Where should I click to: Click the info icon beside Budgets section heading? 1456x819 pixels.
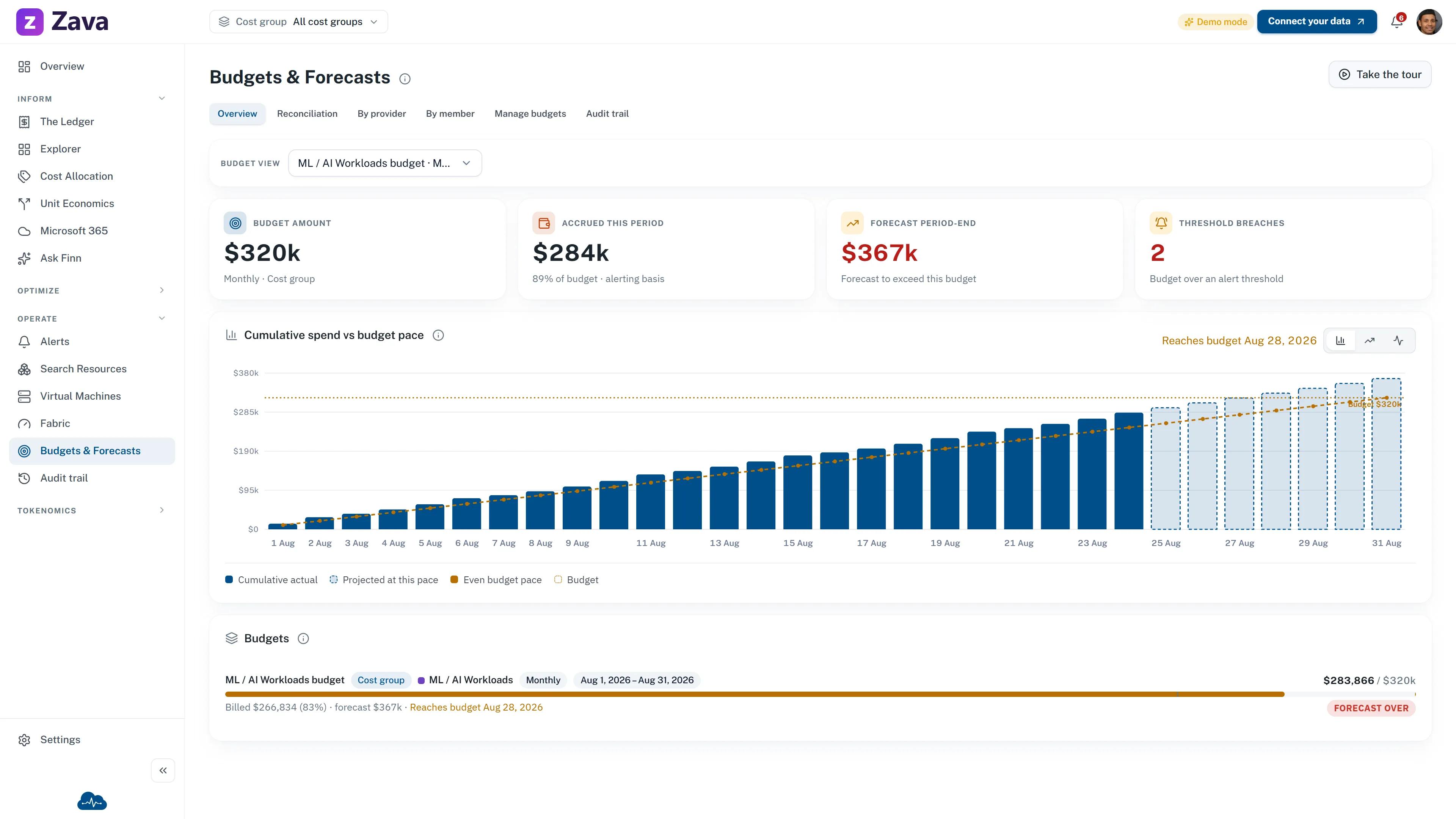303,638
